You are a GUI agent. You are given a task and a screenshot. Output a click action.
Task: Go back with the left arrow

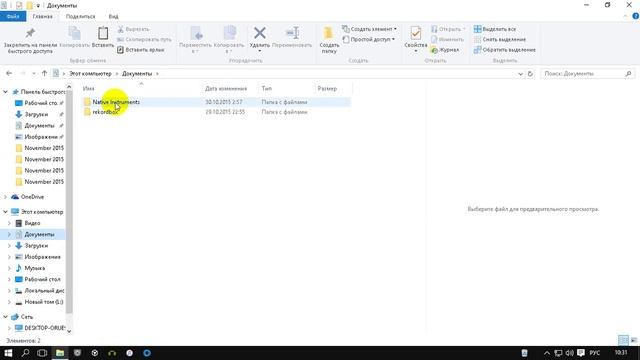click(x=9, y=73)
